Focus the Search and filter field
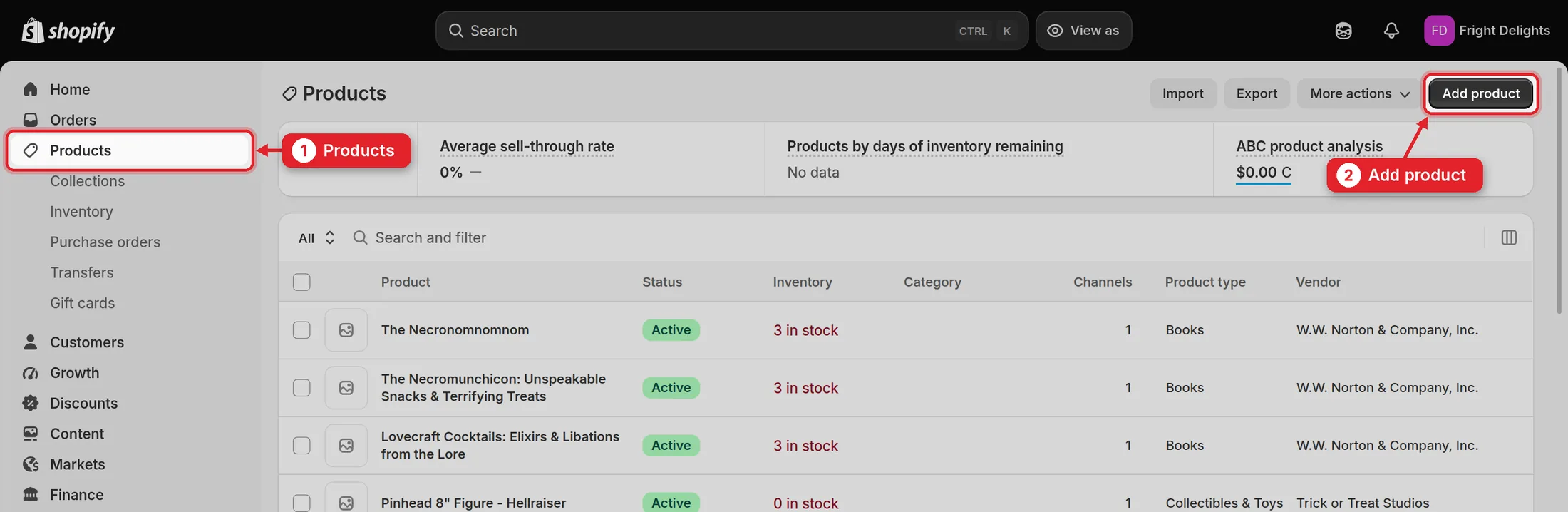The height and width of the screenshot is (512, 1568). click(x=912, y=237)
